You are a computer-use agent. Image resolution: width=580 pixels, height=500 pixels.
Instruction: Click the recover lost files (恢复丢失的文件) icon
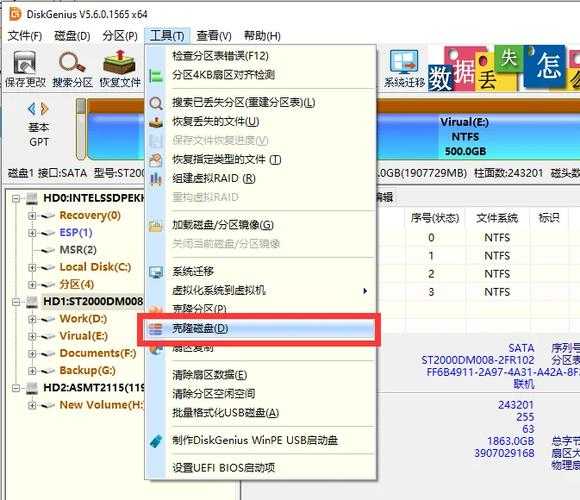[x=156, y=122]
